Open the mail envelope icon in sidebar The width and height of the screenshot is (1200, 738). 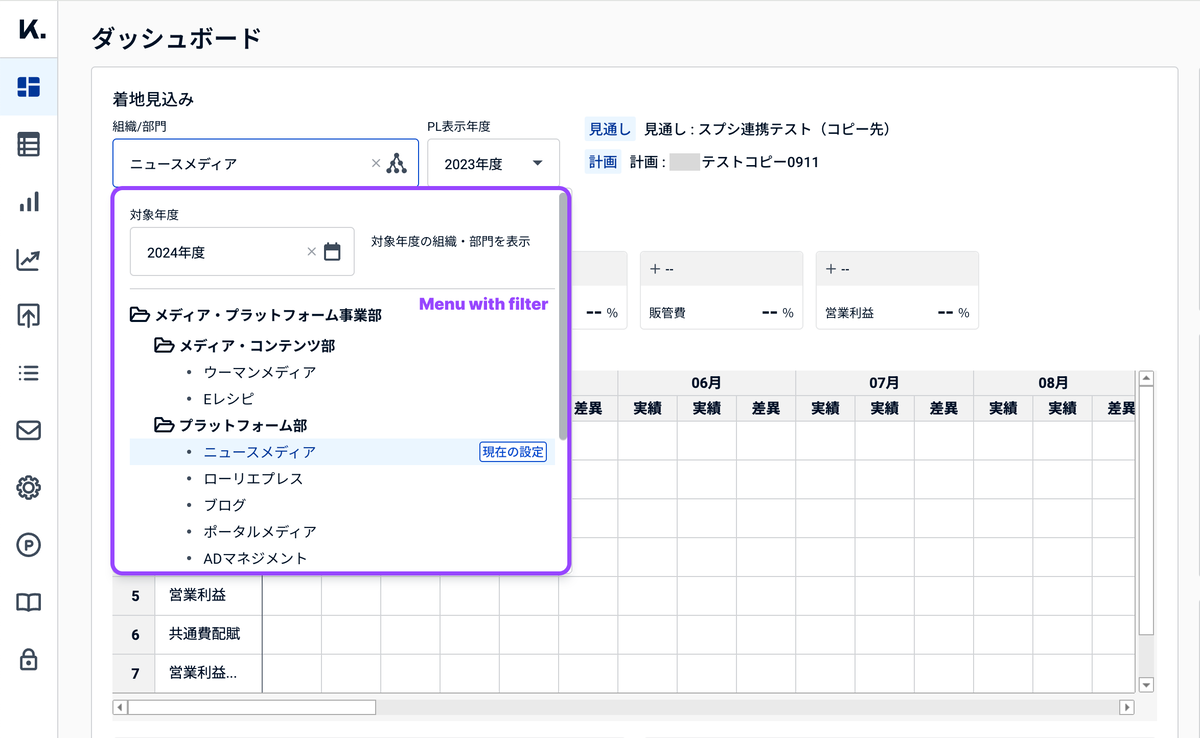(x=29, y=431)
